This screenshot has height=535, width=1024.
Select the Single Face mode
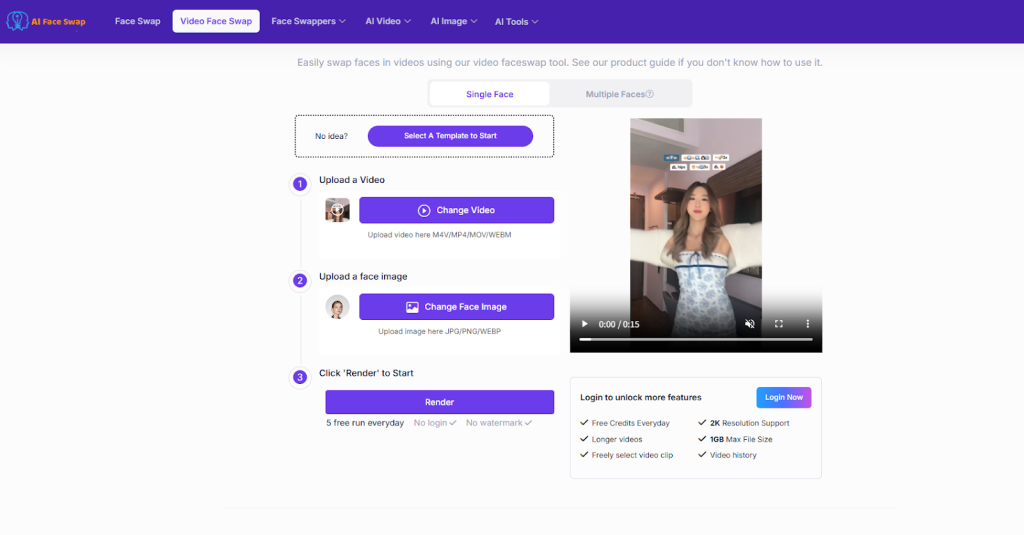[x=489, y=94]
